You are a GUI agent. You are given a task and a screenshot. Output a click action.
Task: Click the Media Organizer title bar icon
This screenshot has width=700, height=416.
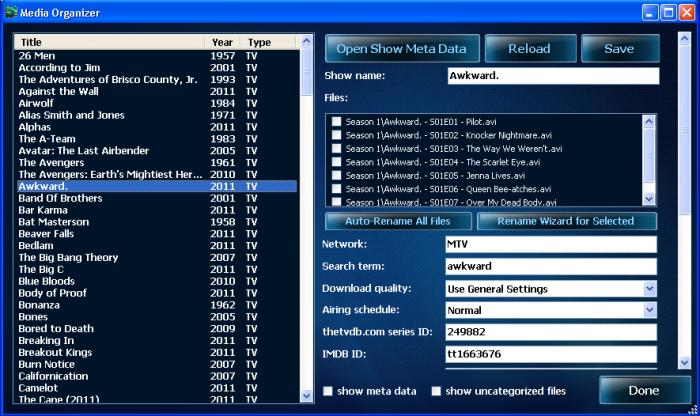[x=11, y=12]
